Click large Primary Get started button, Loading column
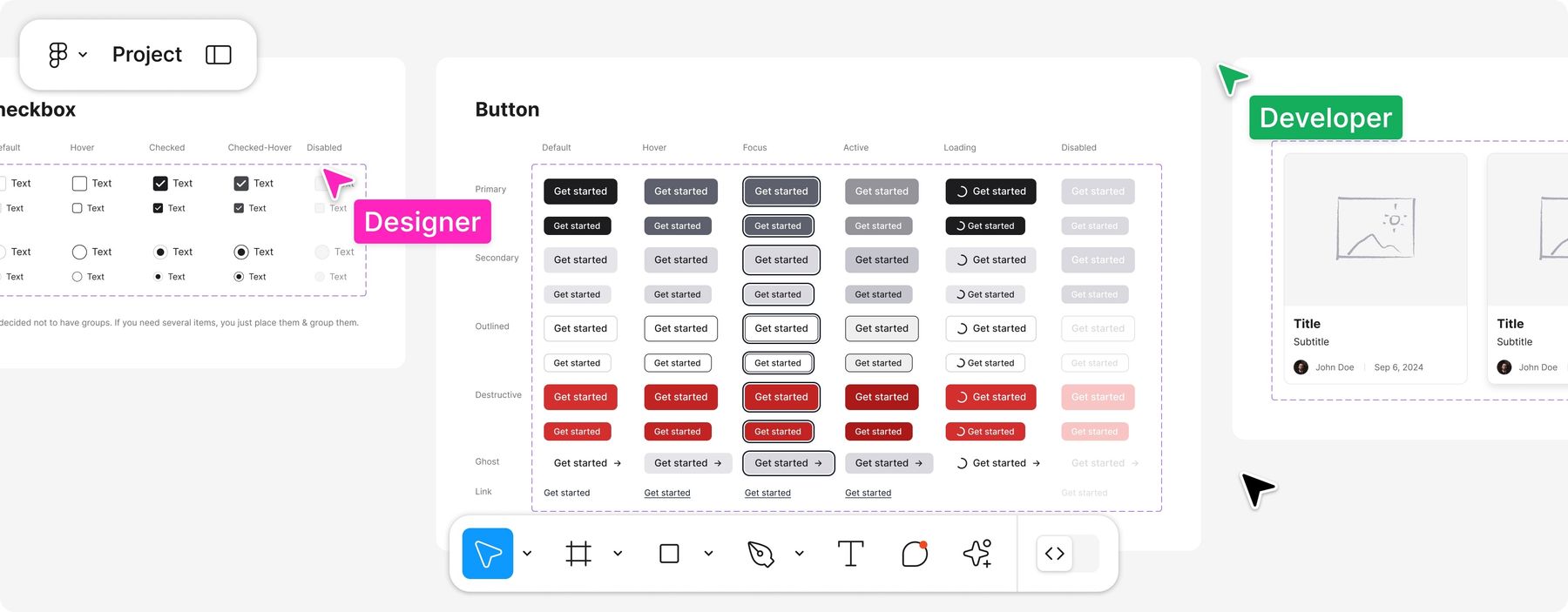1568x612 pixels. tap(990, 192)
